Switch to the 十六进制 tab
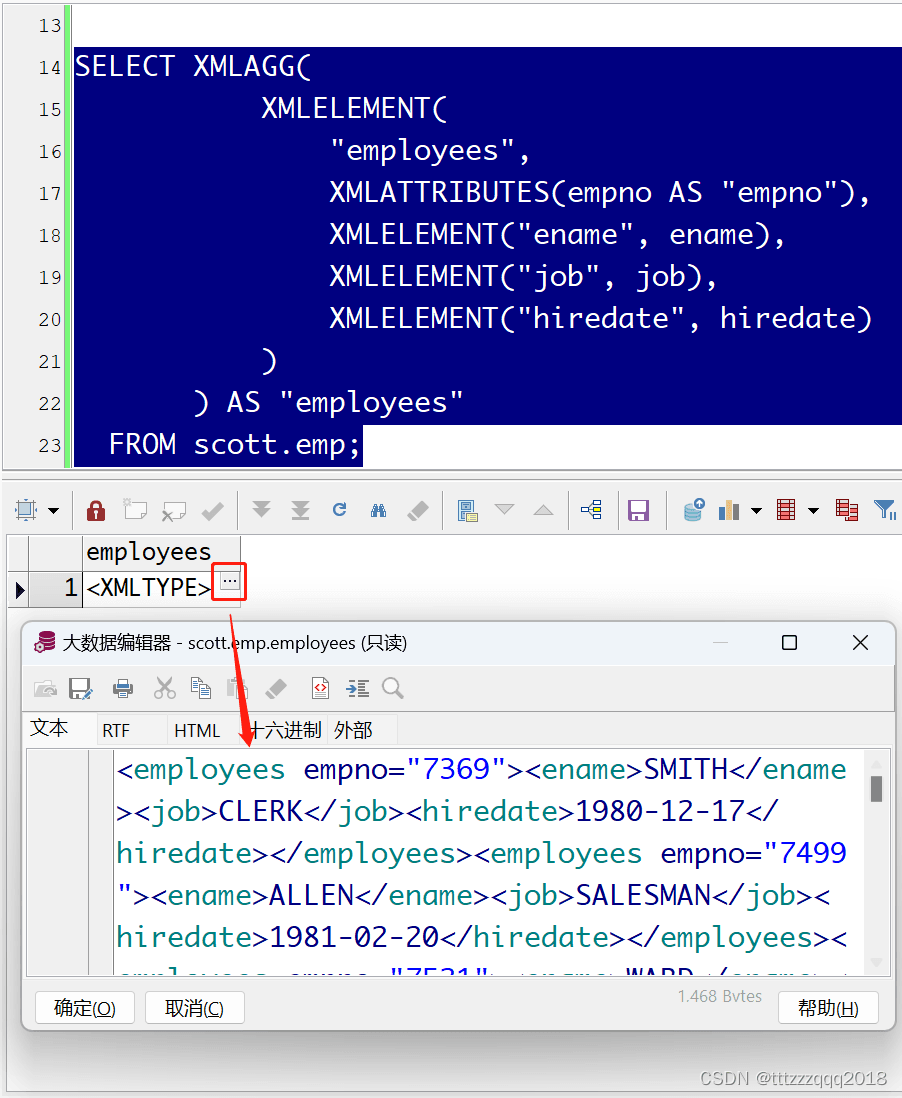This screenshot has width=902, height=1098. [x=285, y=730]
